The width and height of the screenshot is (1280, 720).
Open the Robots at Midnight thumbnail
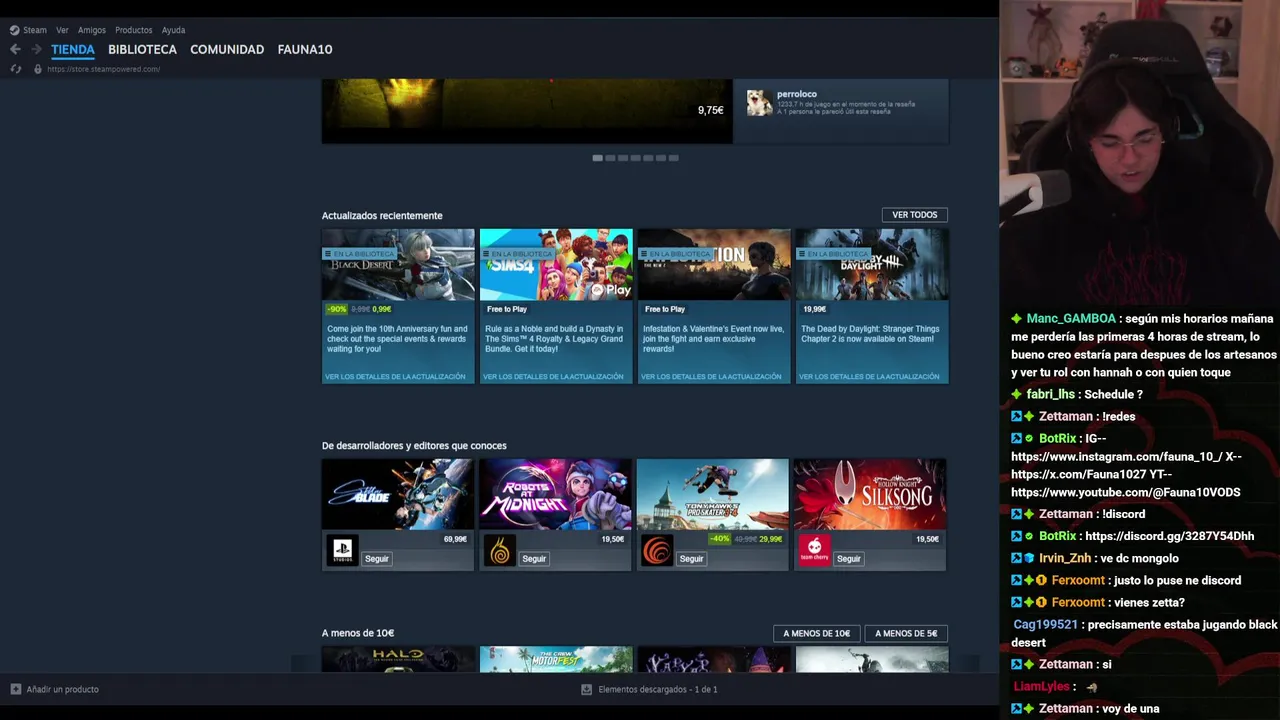coord(555,494)
